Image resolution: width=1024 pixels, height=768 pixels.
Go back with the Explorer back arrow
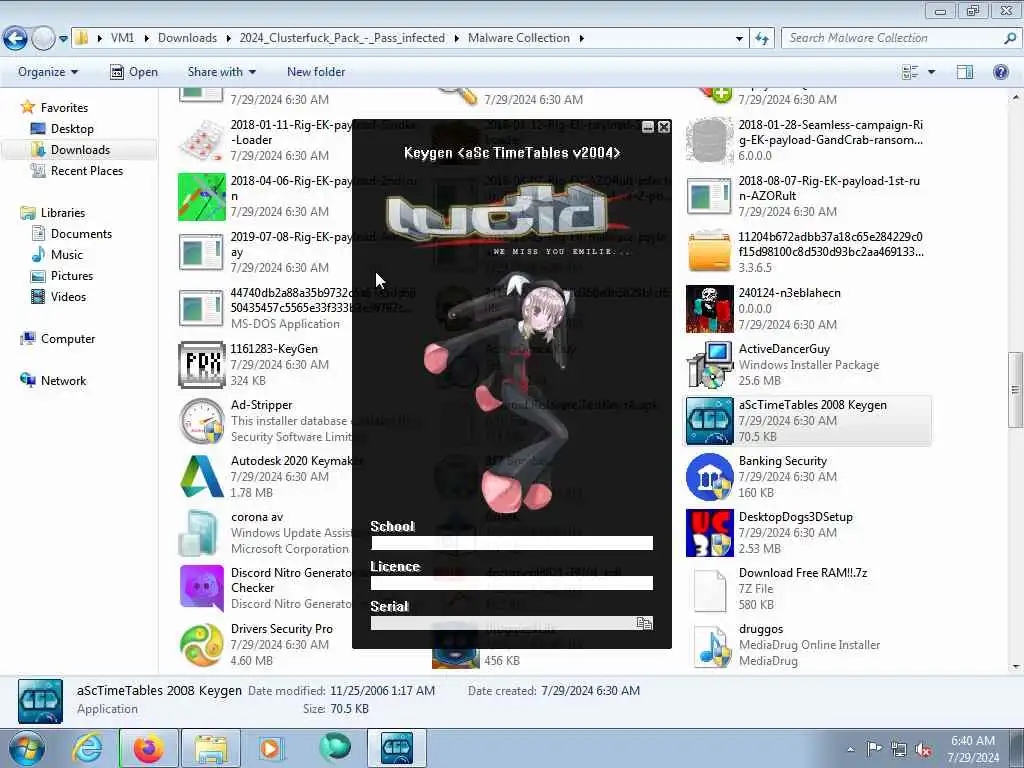pyautogui.click(x=15, y=39)
